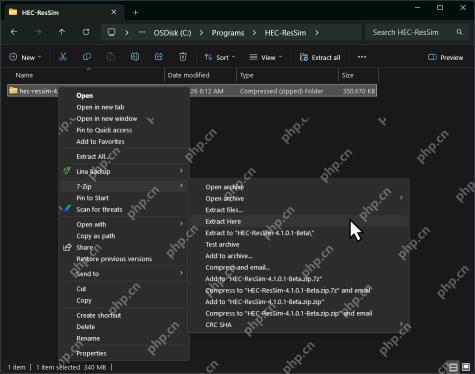Viewport: 475px width, 374px height.
Task: Choose Rename in the context menu
Action: [88, 338]
